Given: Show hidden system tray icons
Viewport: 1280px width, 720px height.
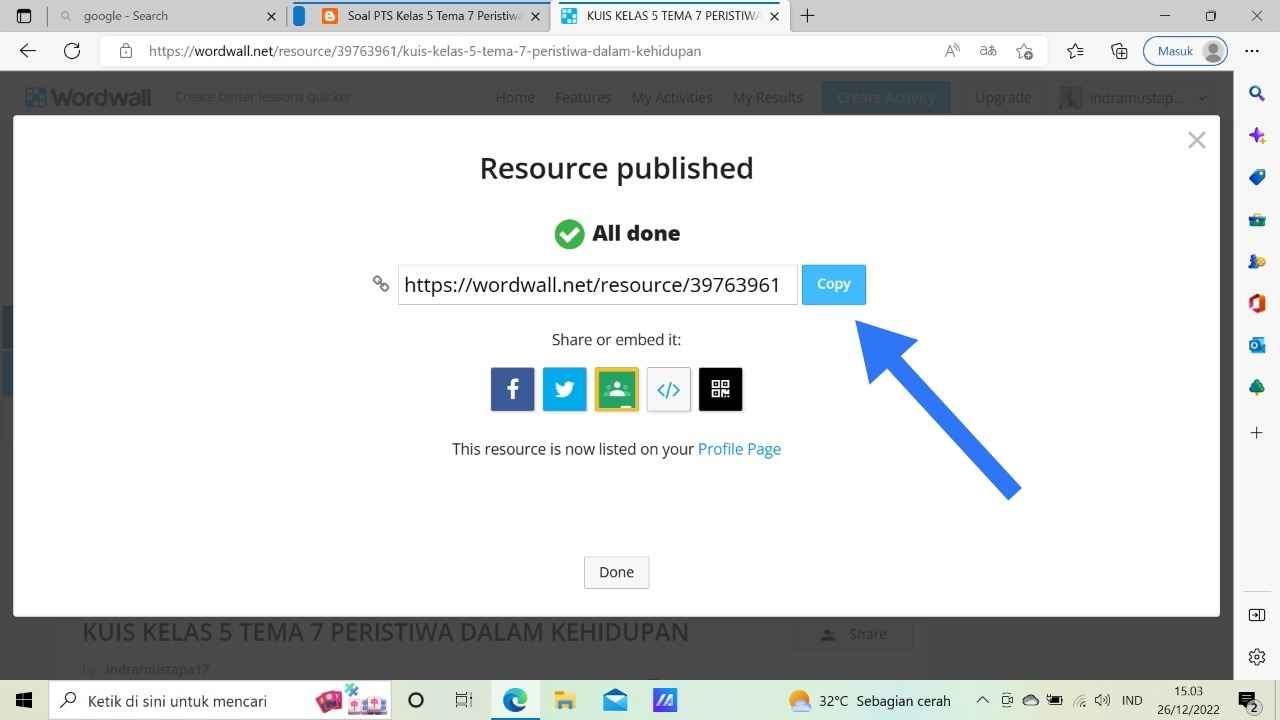Looking at the screenshot, I should point(982,700).
